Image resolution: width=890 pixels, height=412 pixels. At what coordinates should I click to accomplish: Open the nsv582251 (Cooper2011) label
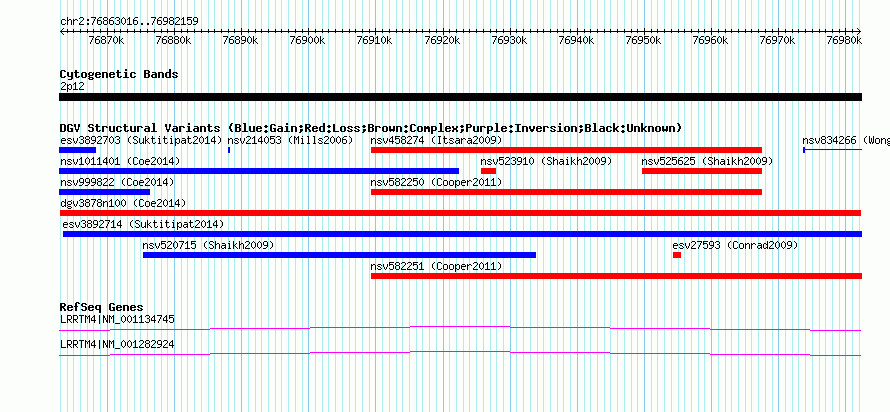coord(436,266)
